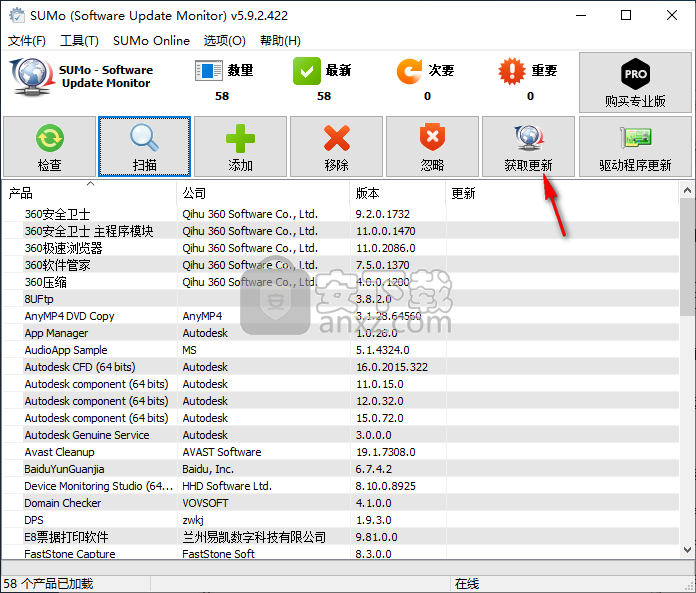This screenshot has height=593, width=696.
Task: Click the 移除 red X button
Action: pyautogui.click(x=337, y=146)
